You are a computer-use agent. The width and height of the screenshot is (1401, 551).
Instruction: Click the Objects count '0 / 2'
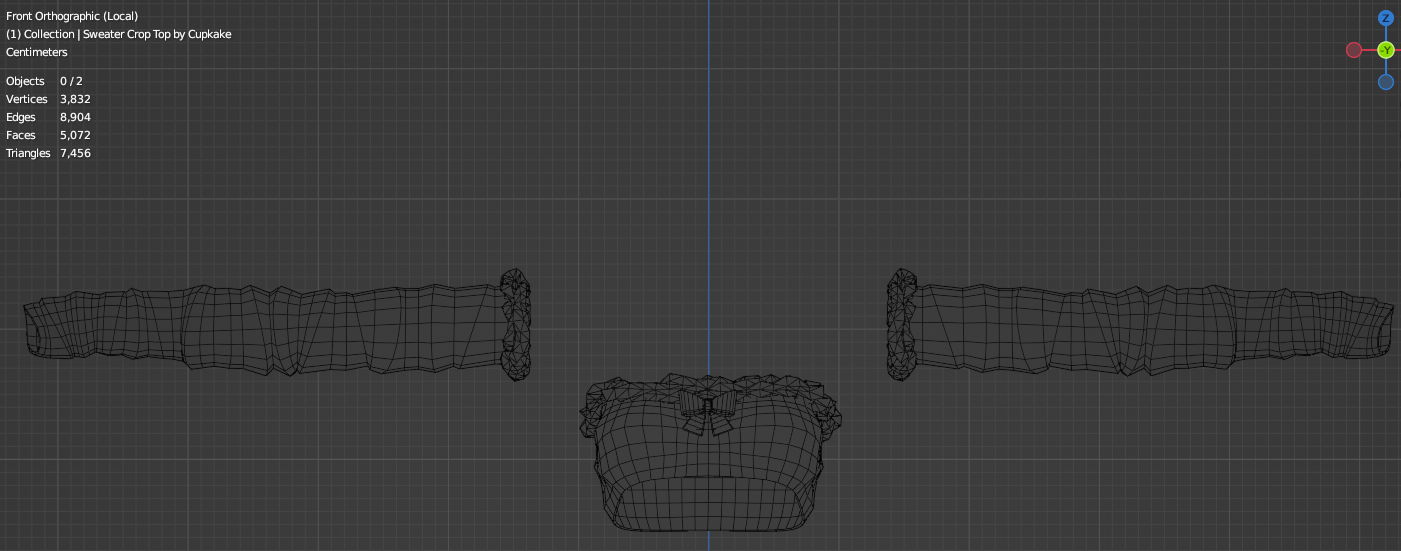[x=72, y=81]
